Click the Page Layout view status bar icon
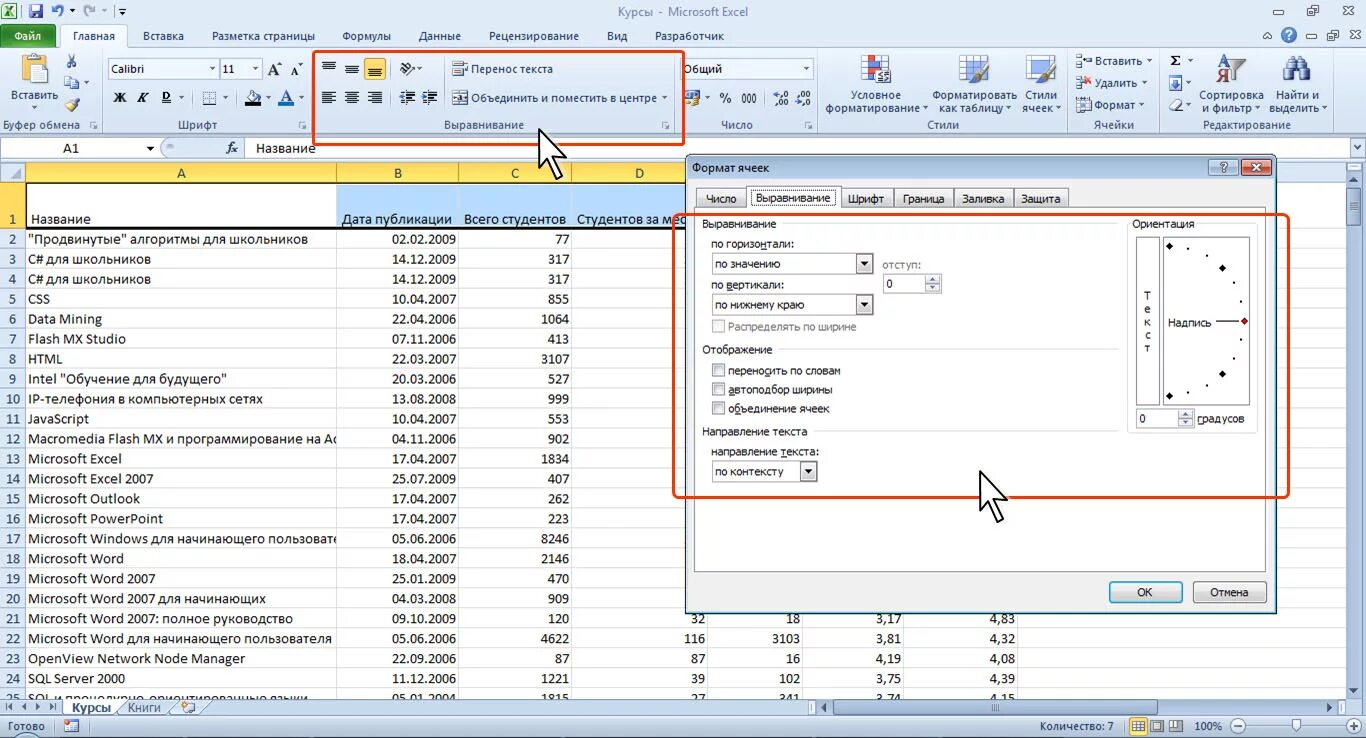 [x=1156, y=726]
